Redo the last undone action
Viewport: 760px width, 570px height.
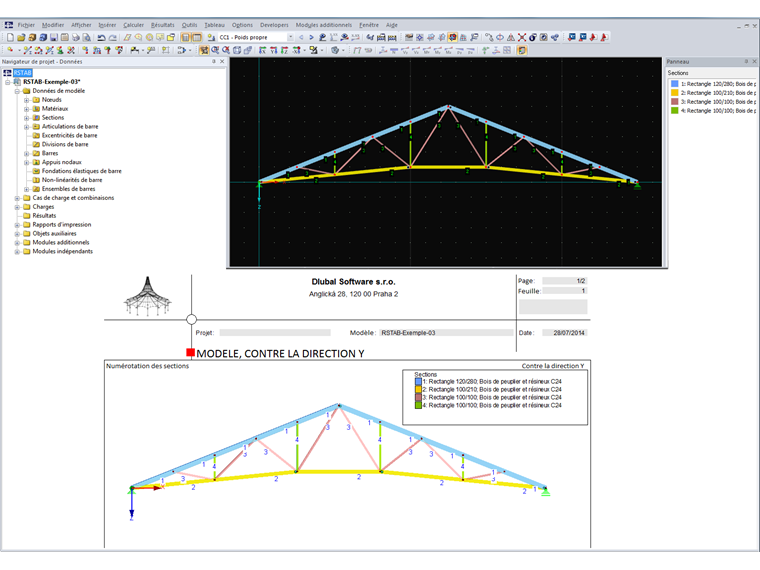click(112, 37)
